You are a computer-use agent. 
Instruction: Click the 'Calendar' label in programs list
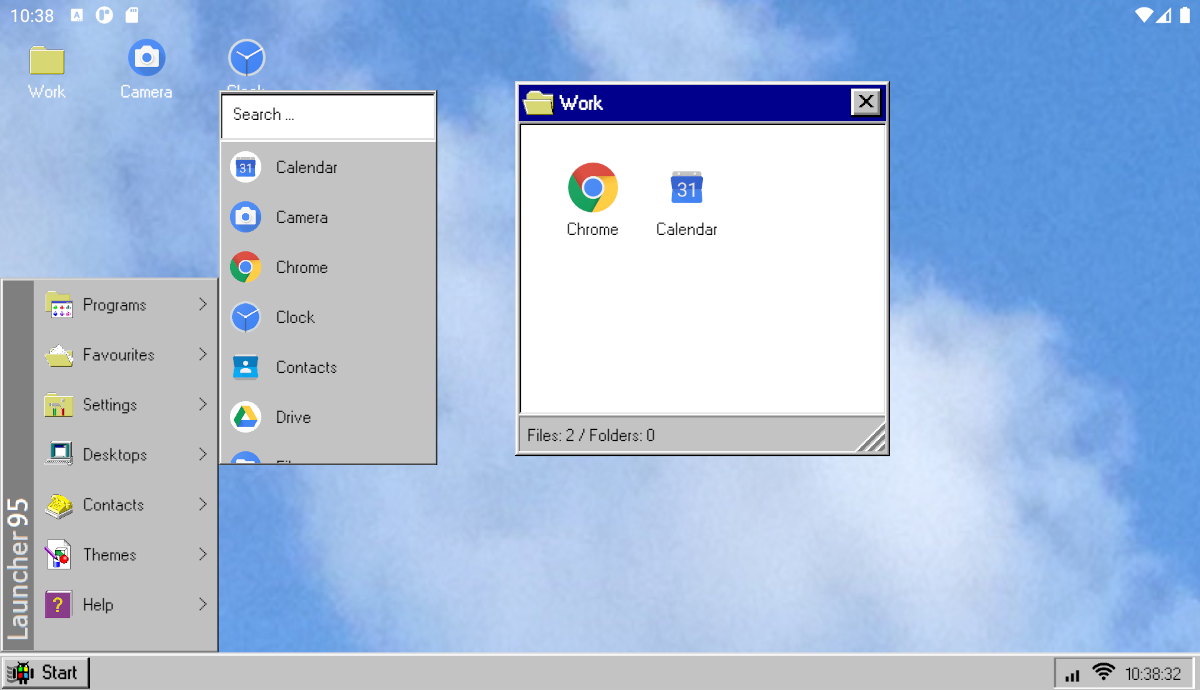point(307,167)
